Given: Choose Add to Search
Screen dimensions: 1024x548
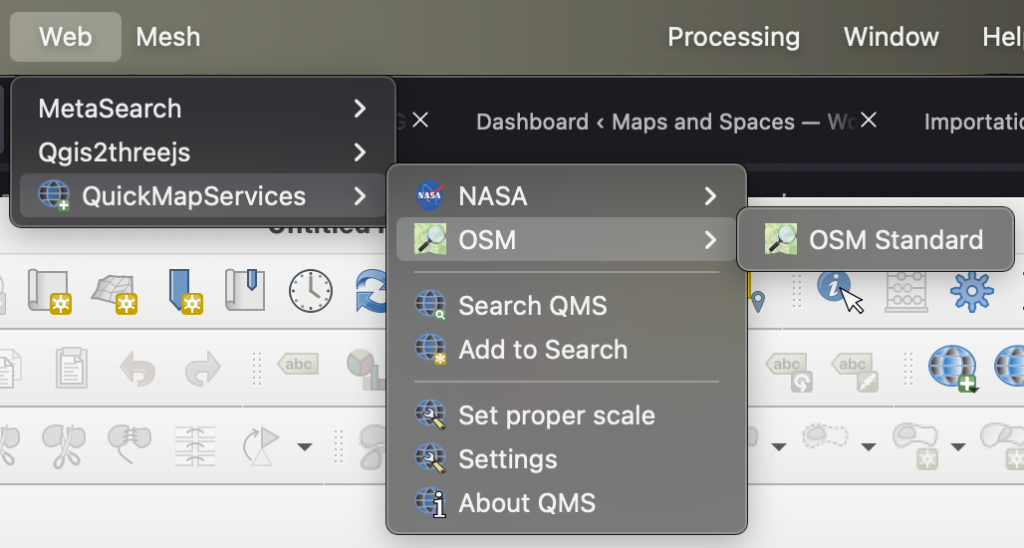Looking at the screenshot, I should tap(566, 349).
